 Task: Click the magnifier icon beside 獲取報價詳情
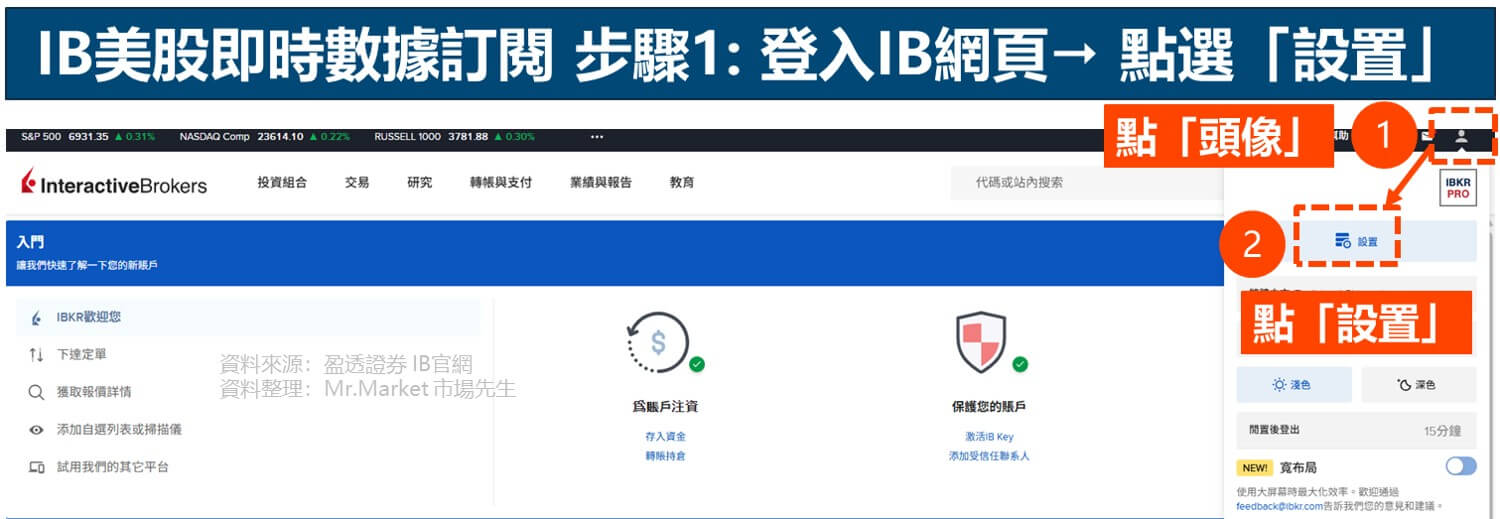(x=37, y=392)
